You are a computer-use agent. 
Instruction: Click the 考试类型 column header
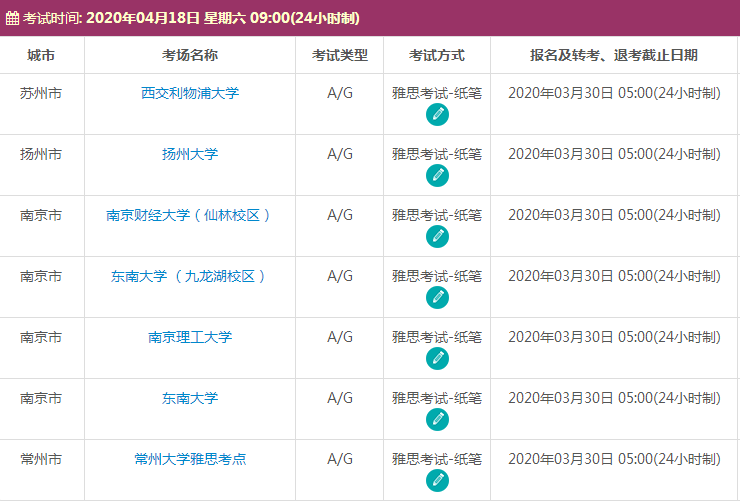click(x=340, y=55)
